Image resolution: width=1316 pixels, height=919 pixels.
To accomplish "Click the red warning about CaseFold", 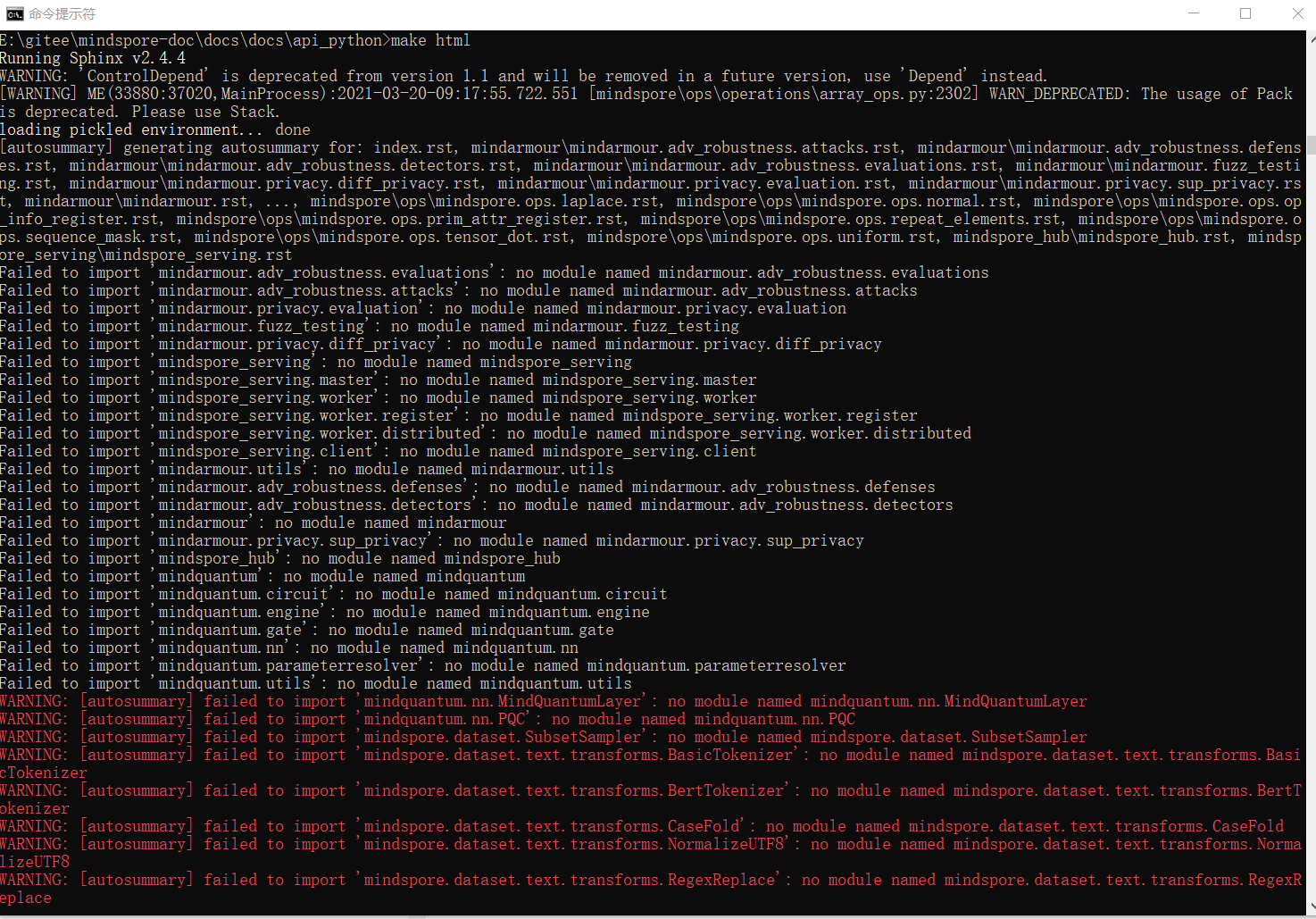I will (x=642, y=826).
